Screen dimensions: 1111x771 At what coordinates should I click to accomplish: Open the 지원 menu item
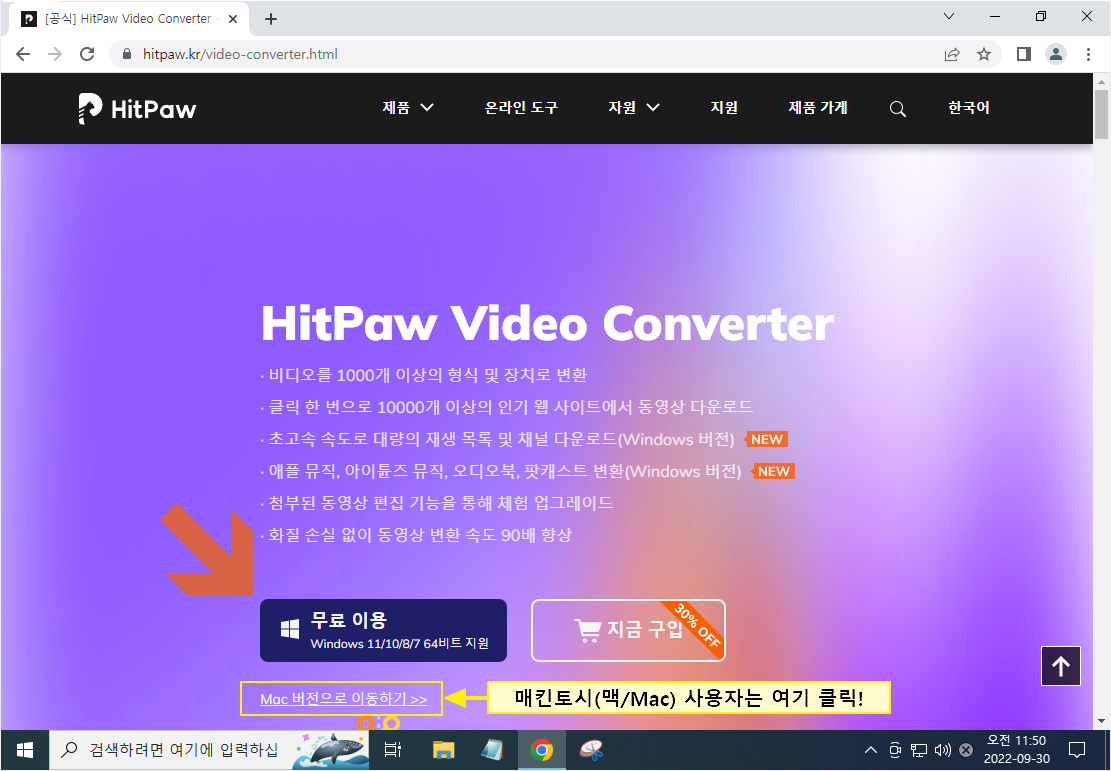[724, 108]
